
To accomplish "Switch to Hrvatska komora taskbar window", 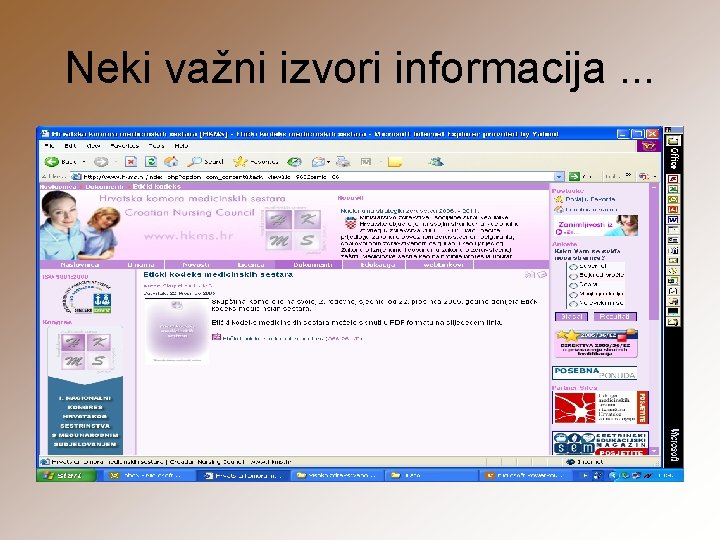I will 243,475.
